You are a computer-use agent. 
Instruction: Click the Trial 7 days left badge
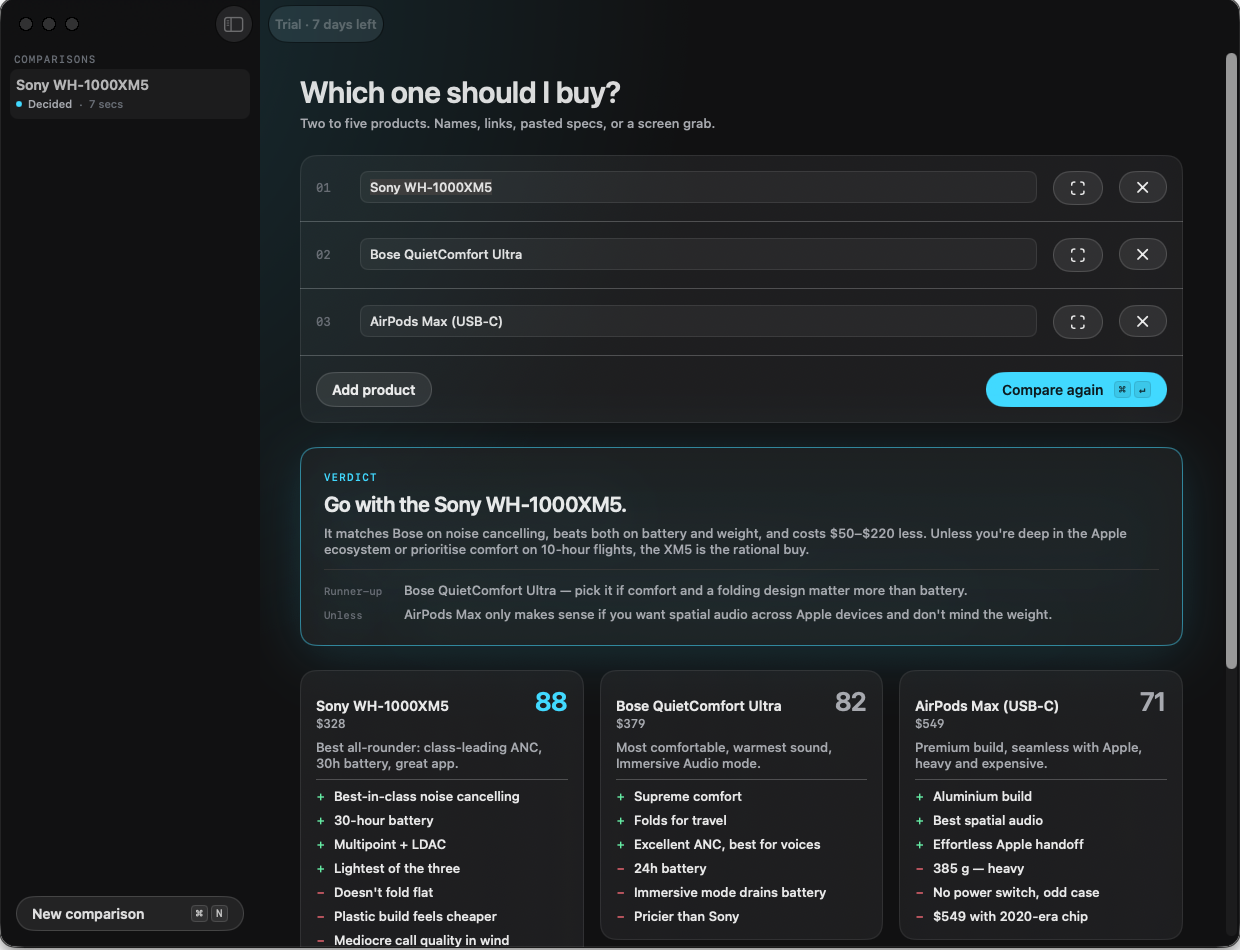pyautogui.click(x=325, y=24)
